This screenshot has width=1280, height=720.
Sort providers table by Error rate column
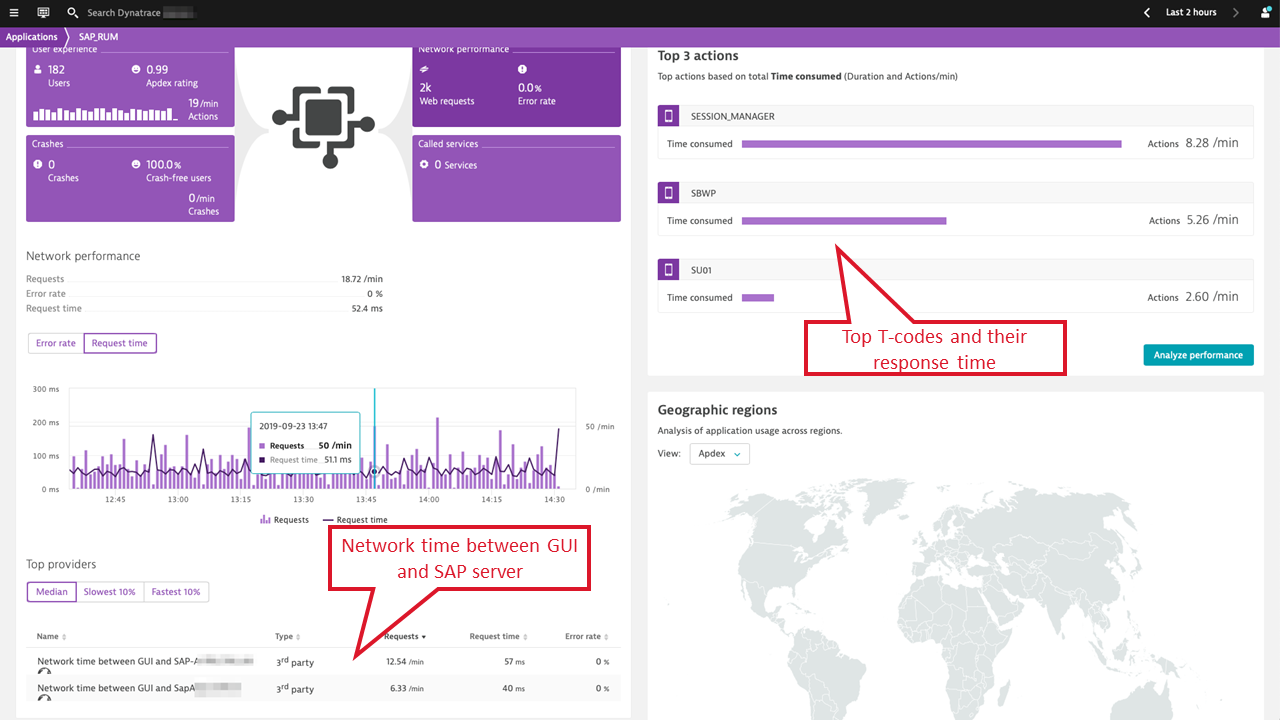point(586,636)
